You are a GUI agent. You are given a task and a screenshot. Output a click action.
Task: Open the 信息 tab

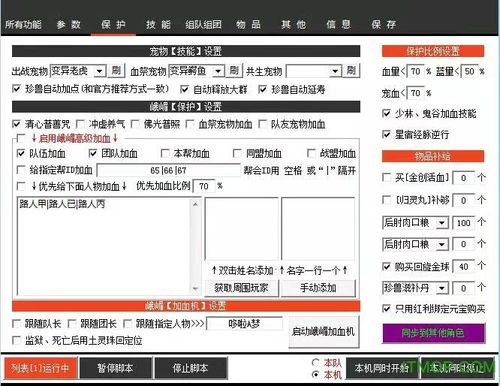pyautogui.click(x=338, y=24)
